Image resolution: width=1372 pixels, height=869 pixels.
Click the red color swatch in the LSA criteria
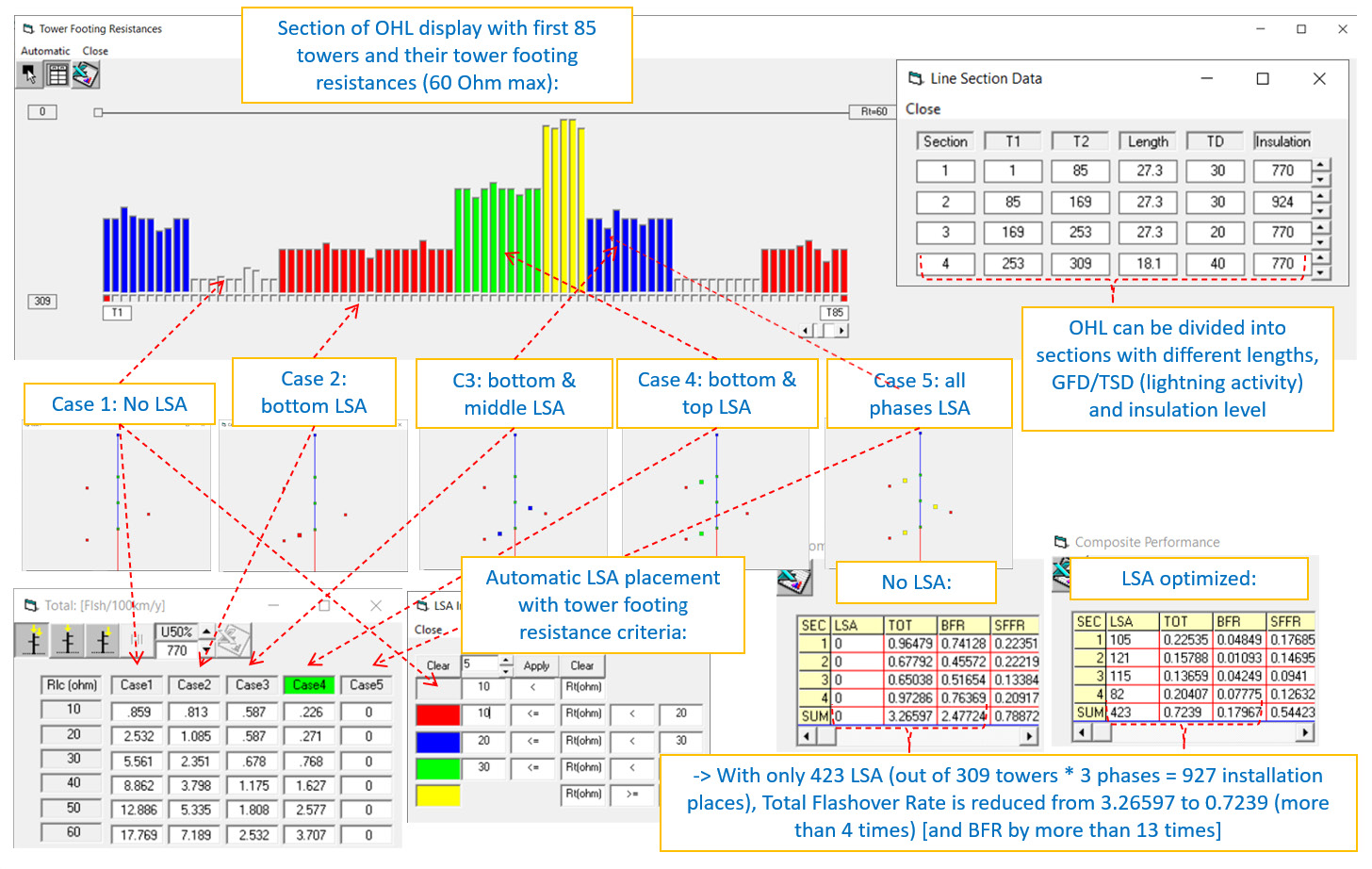click(x=436, y=714)
